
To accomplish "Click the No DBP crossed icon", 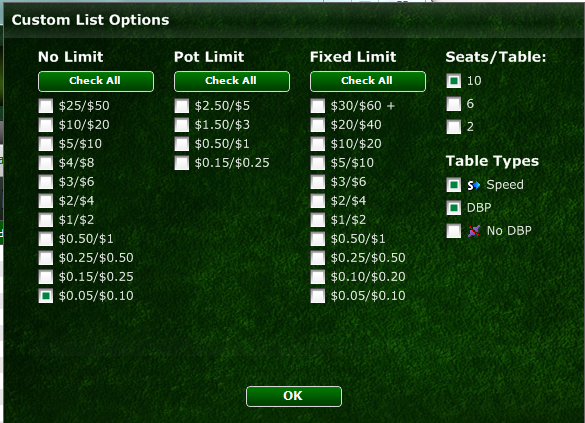I will [x=474, y=231].
